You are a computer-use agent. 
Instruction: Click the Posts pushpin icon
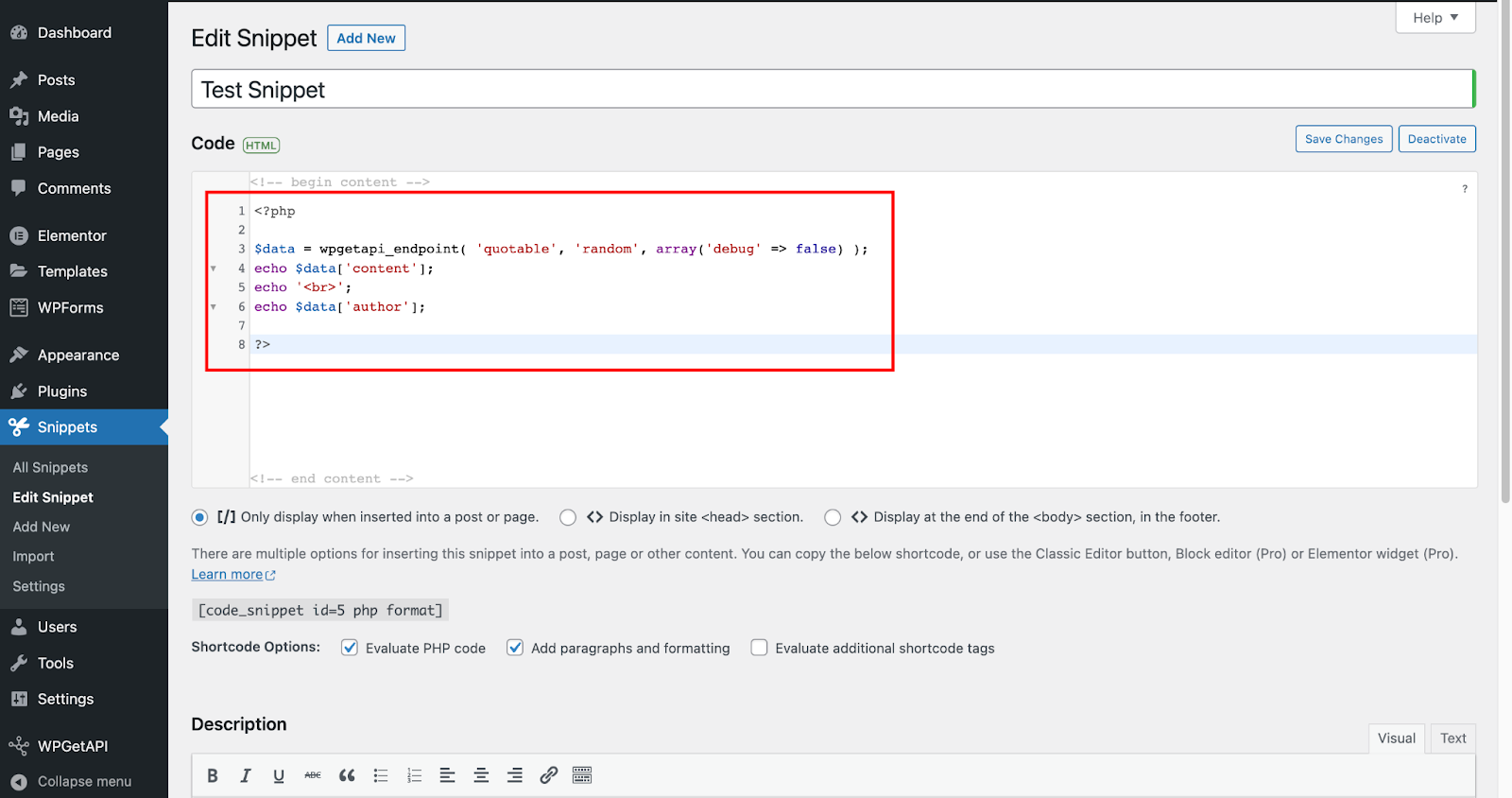click(x=19, y=80)
